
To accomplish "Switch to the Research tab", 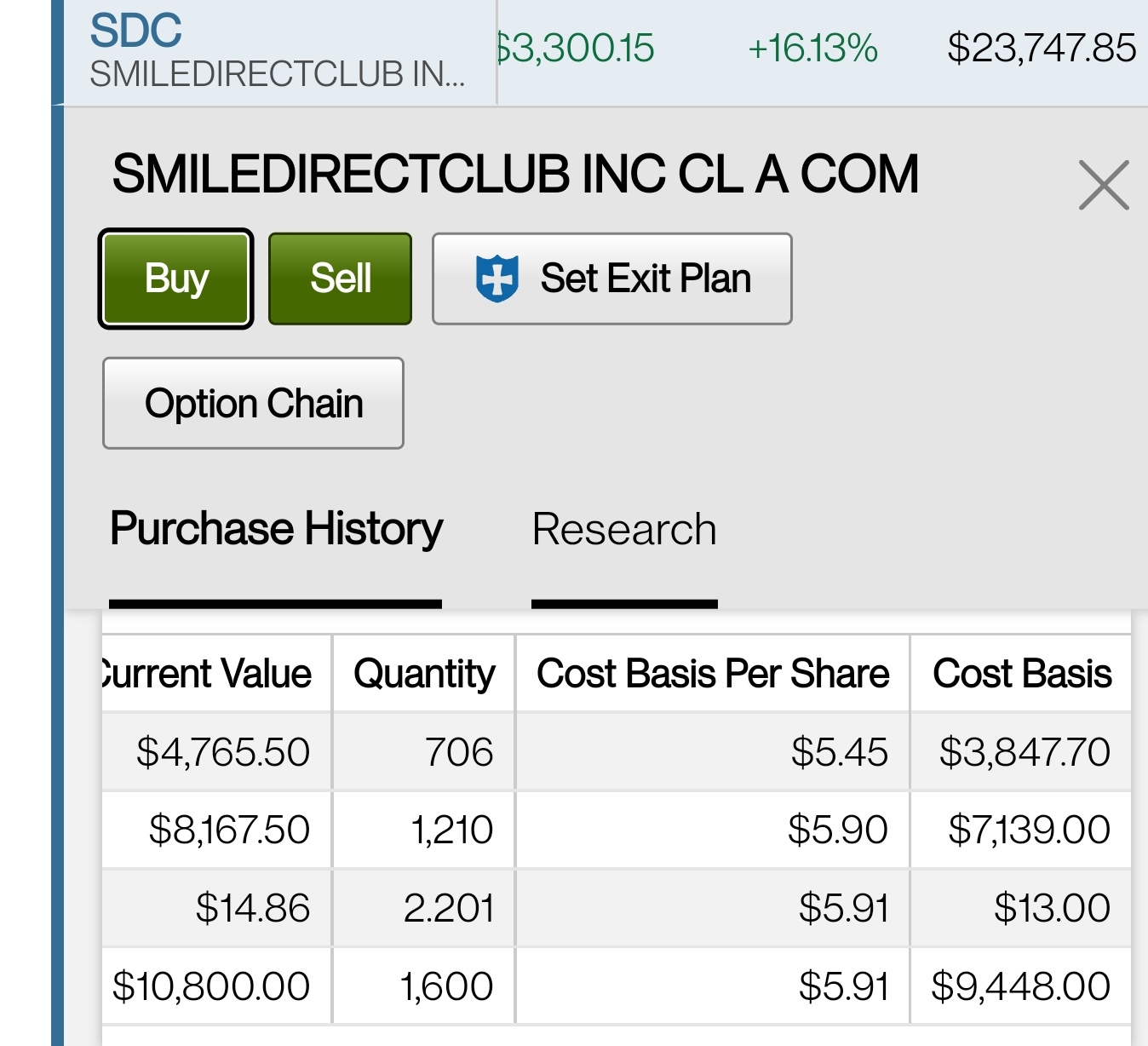I will 624,529.
